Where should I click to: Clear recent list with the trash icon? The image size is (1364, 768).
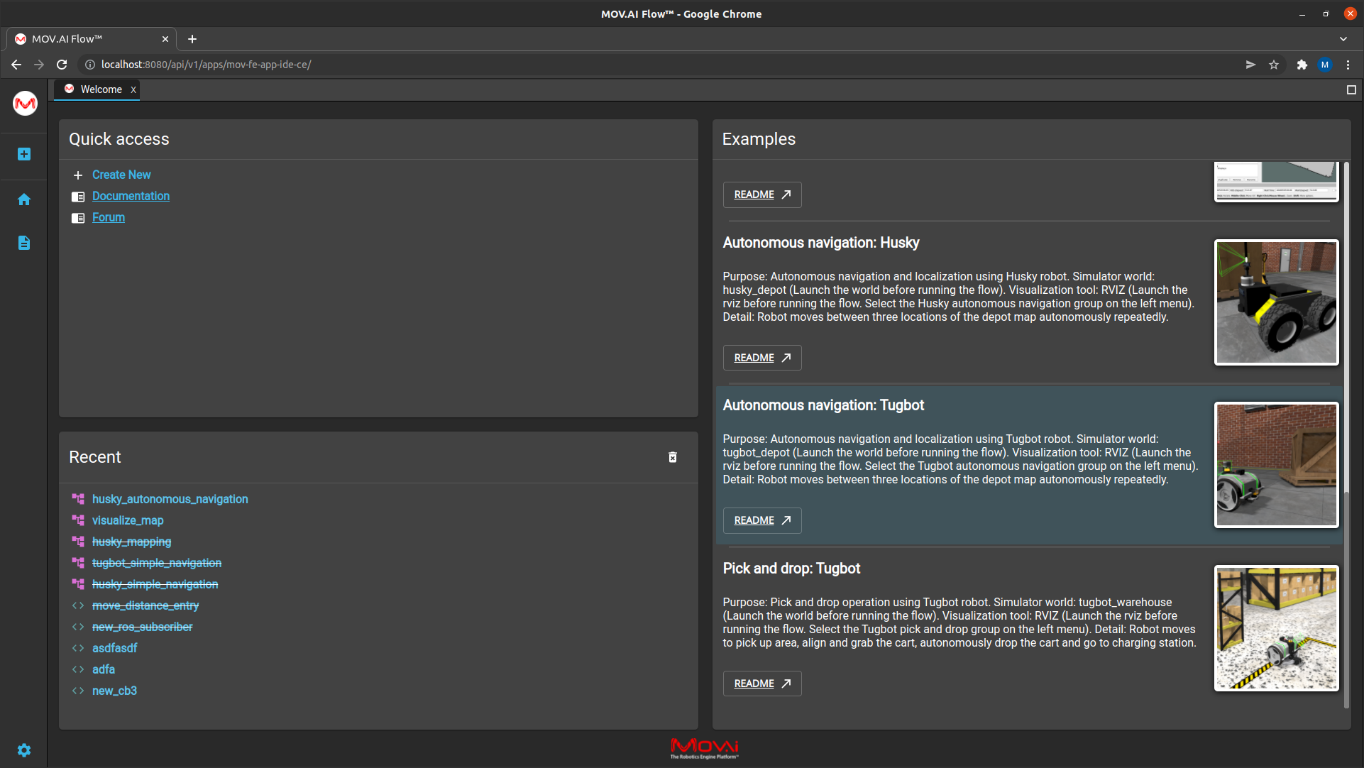click(673, 457)
